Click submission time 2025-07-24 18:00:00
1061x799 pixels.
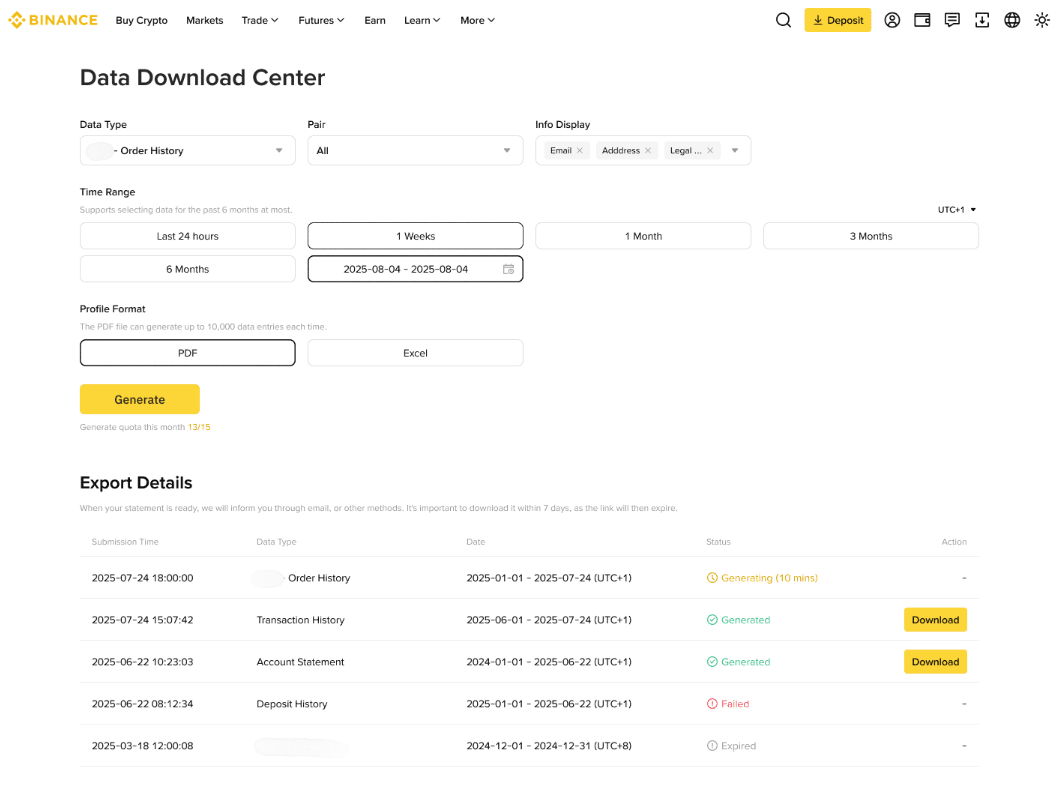click(x=142, y=578)
